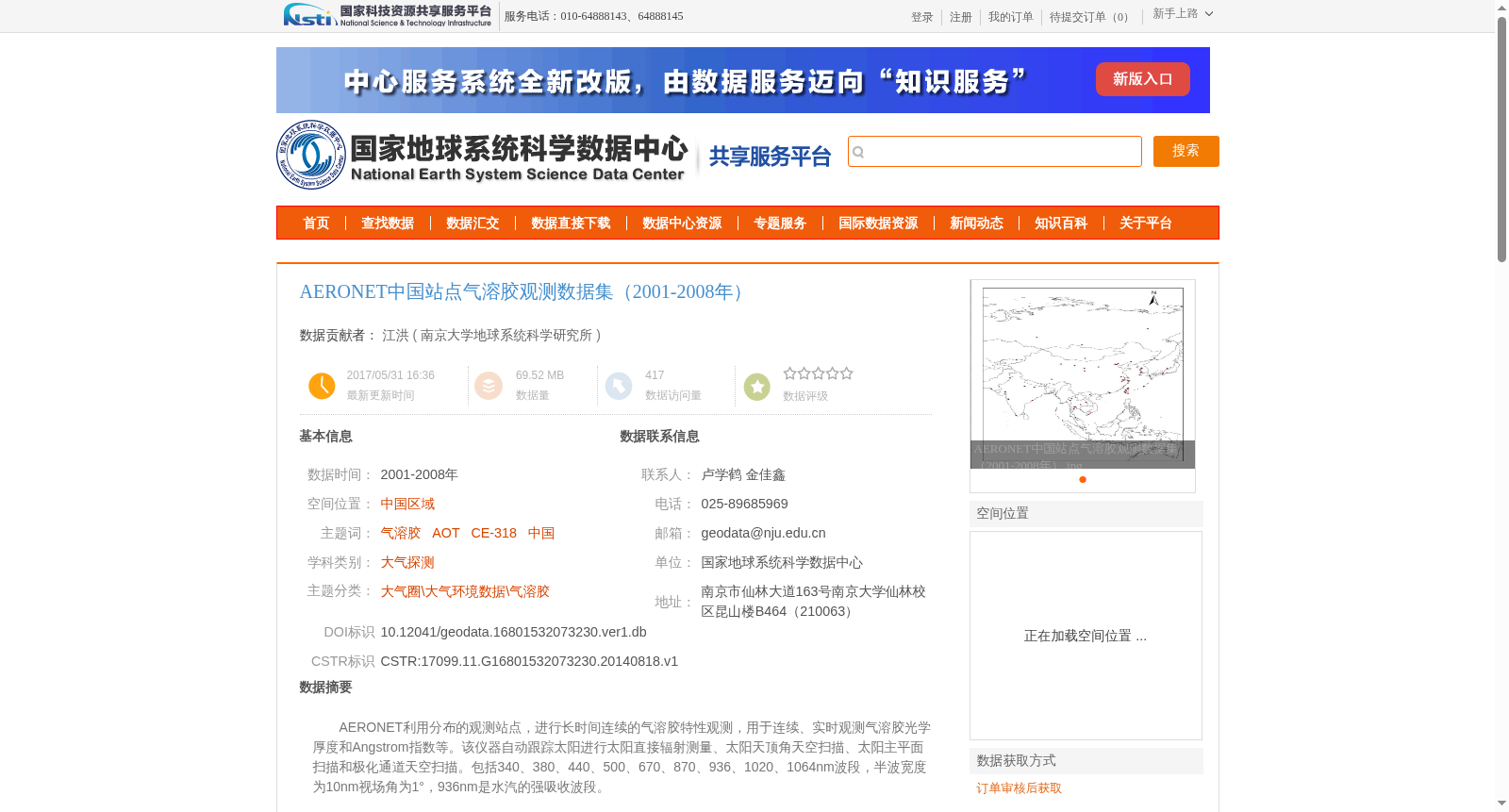The height and width of the screenshot is (812, 1509).
Task: Click the NSTI logo in top bar
Action: pos(388,15)
